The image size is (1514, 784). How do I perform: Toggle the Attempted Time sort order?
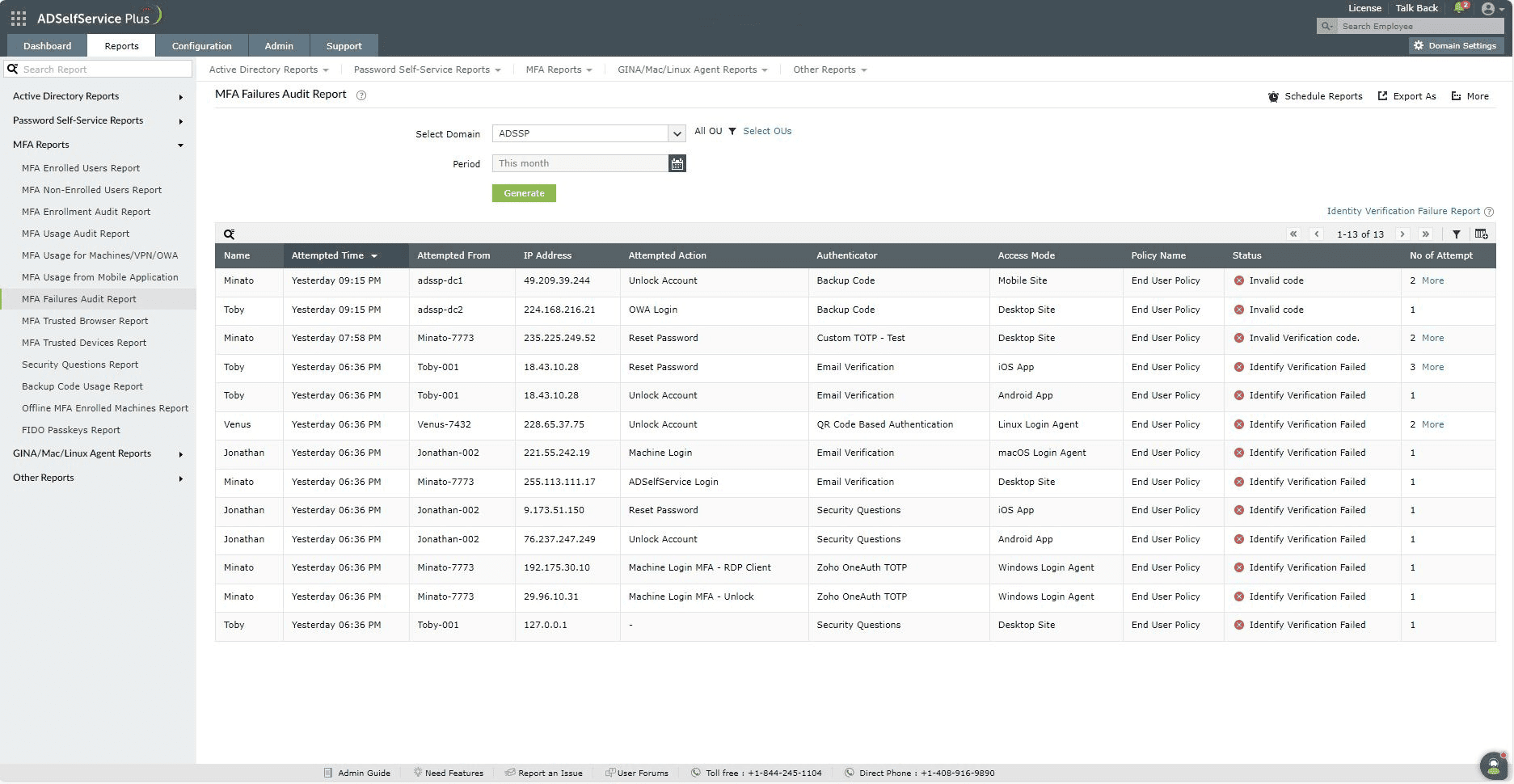coord(334,255)
